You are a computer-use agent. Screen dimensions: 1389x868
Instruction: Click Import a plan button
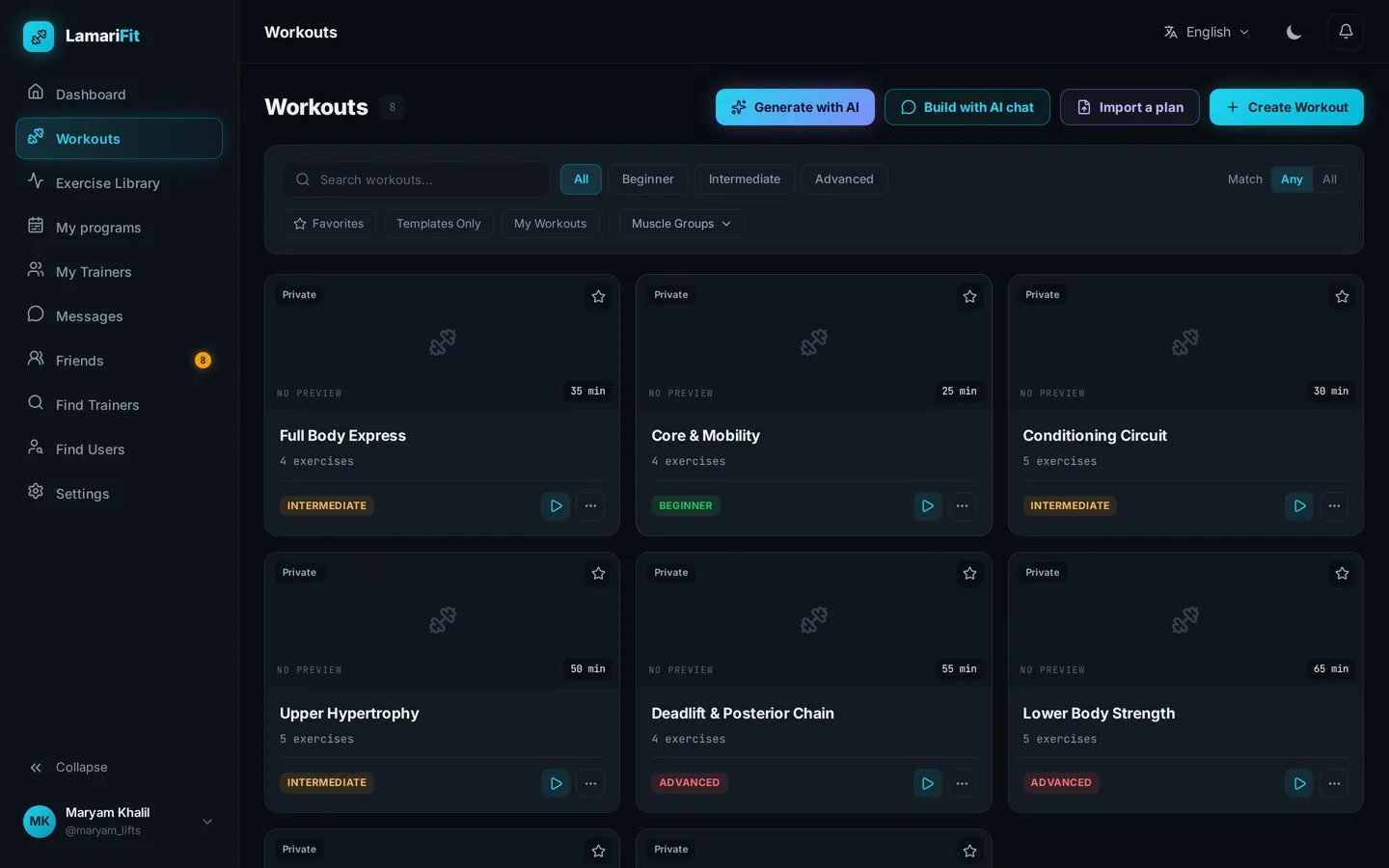pyautogui.click(x=1130, y=107)
